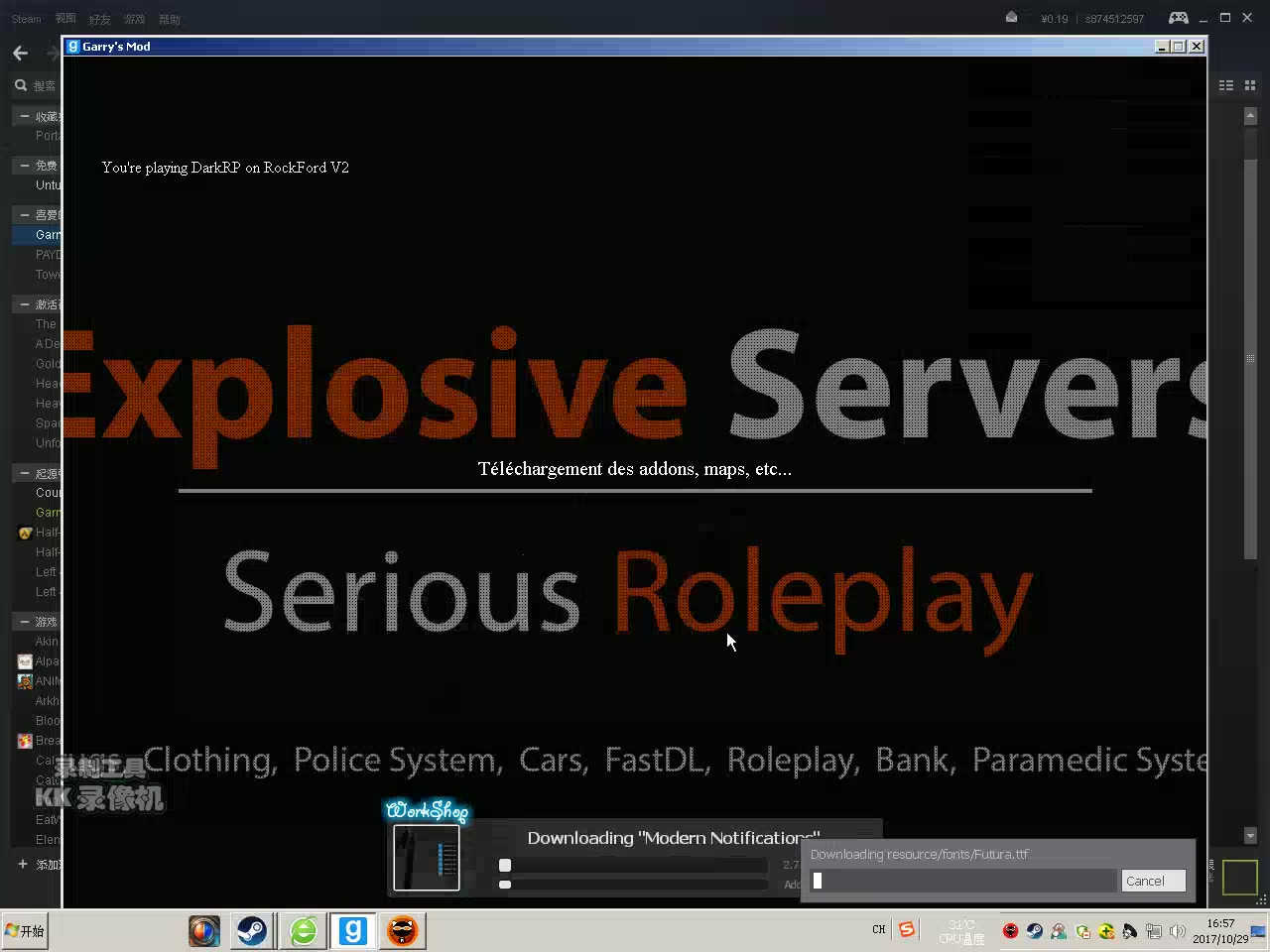Open the 好友 menu
The width and height of the screenshot is (1270, 952).
click(99, 19)
